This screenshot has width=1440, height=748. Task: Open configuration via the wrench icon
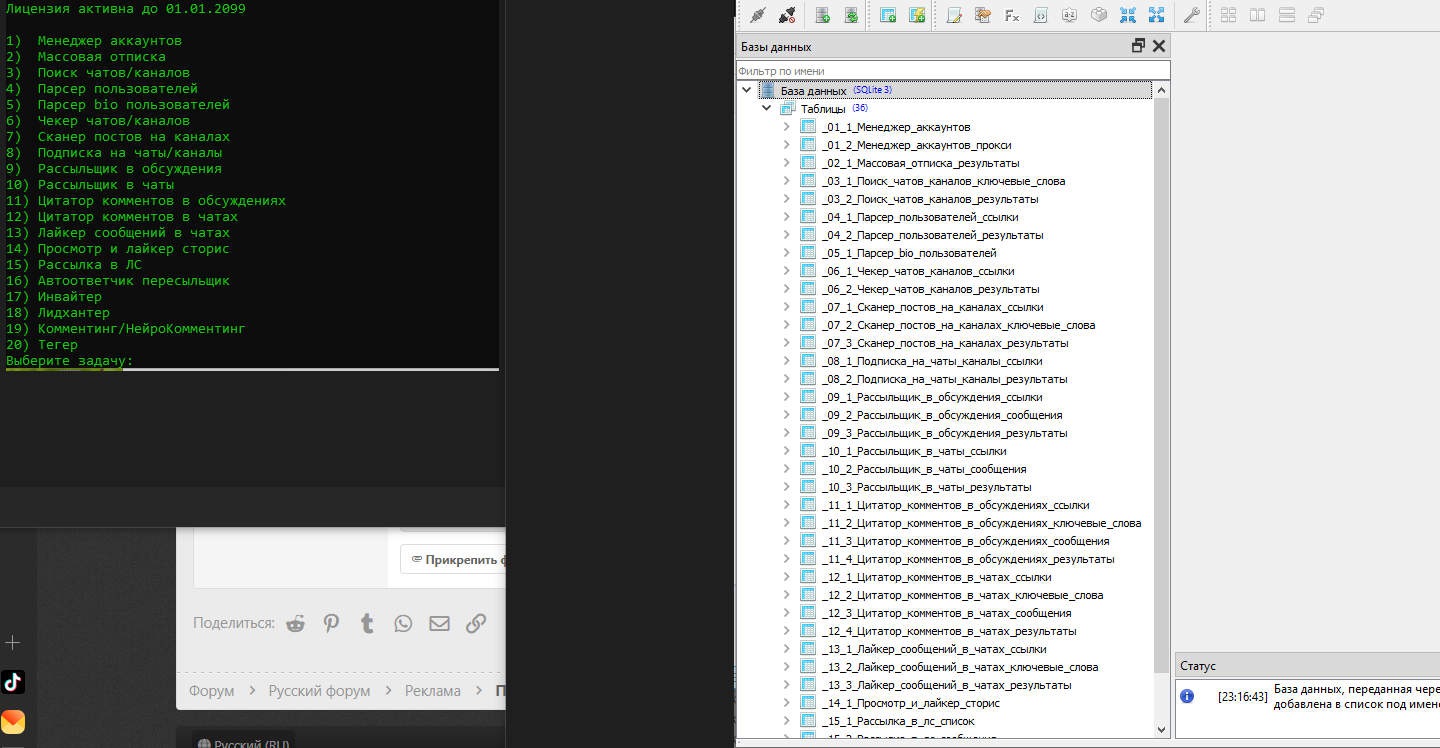click(x=1191, y=15)
